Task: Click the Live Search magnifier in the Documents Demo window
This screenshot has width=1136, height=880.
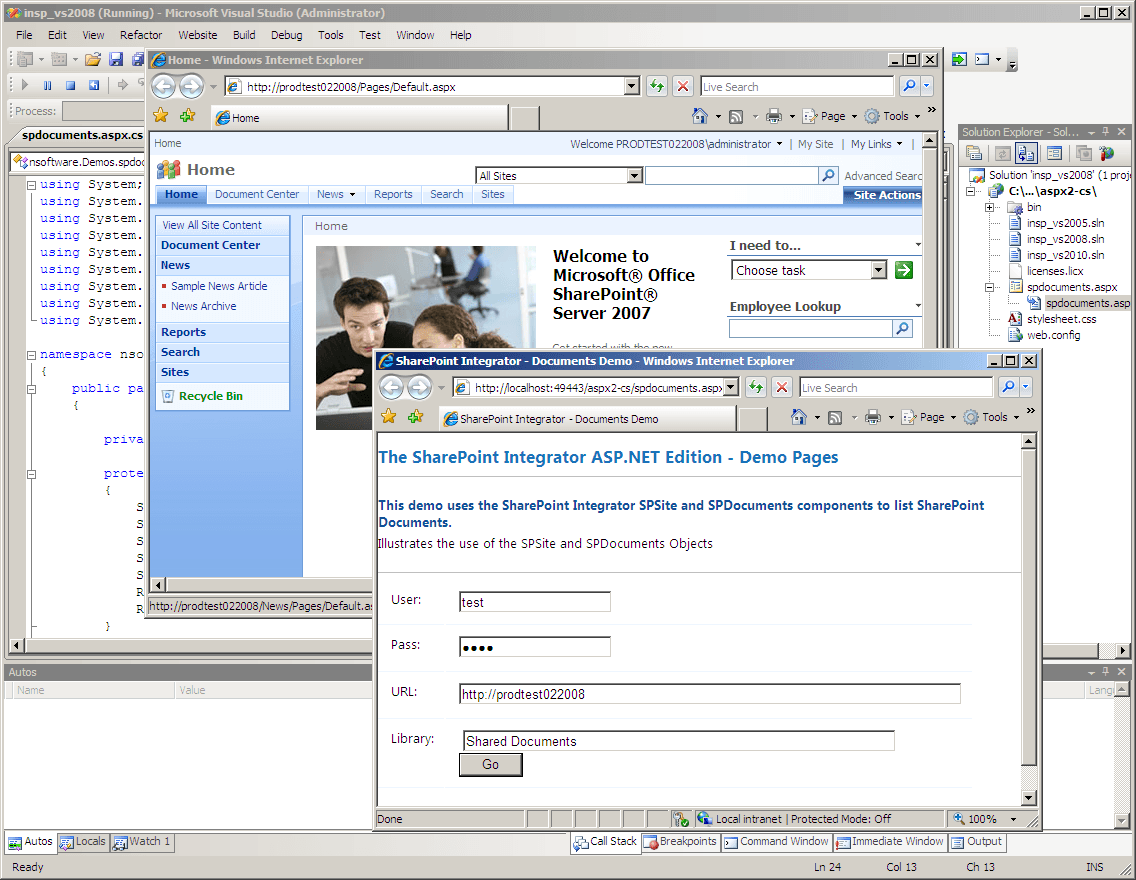Action: (1008, 387)
